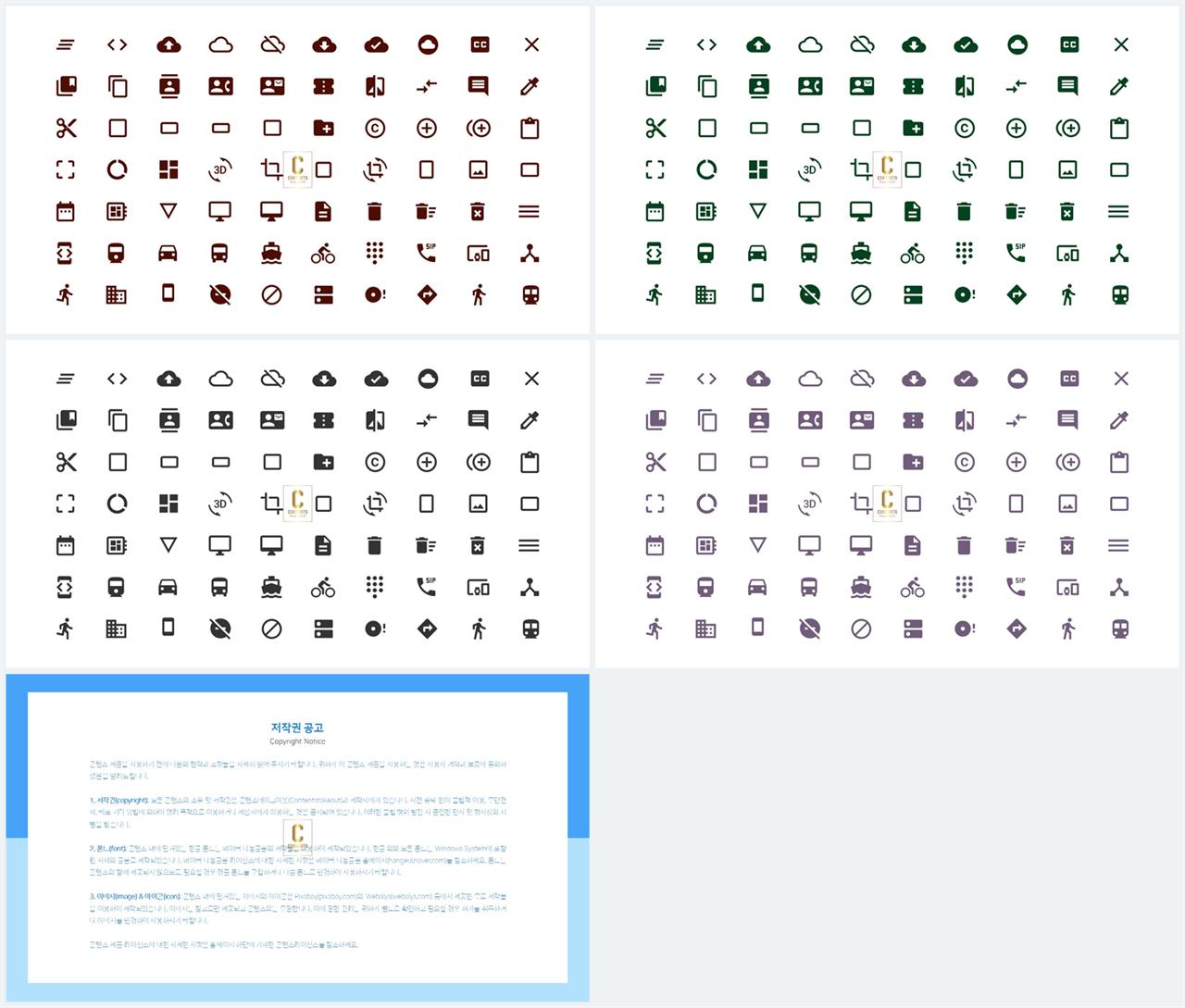
Task: Select maroon create-new-folder icon
Action: point(323,128)
